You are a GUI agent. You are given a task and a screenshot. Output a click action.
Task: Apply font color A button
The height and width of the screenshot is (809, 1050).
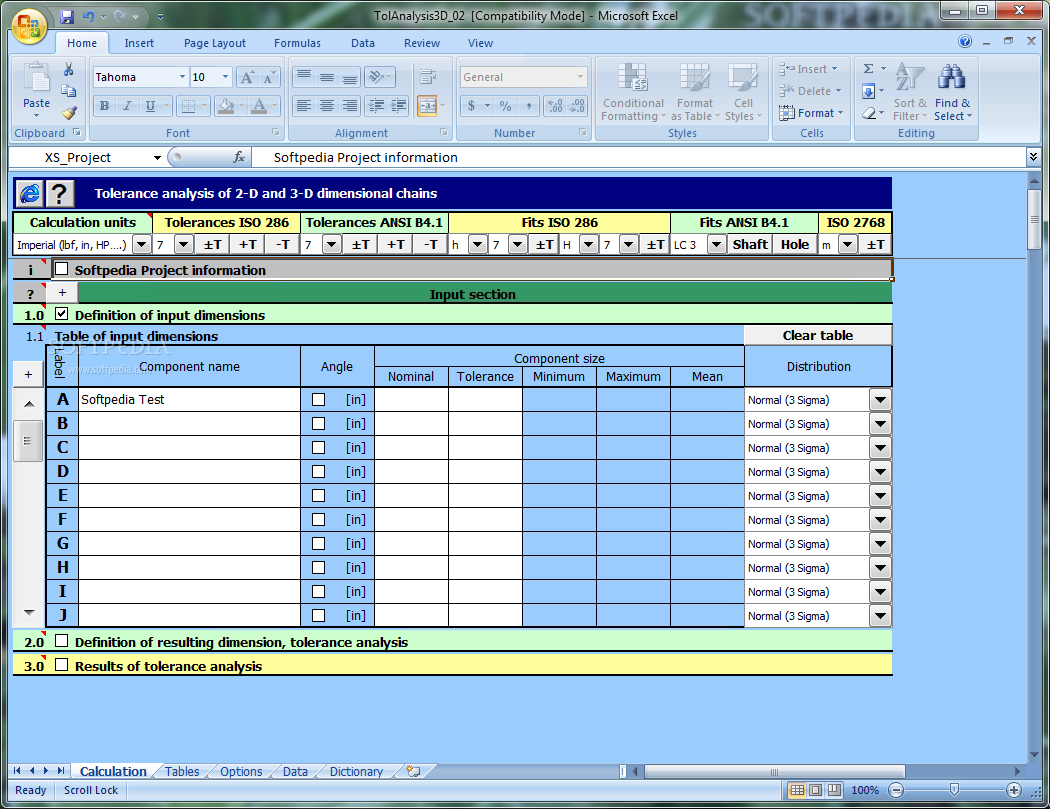point(259,106)
